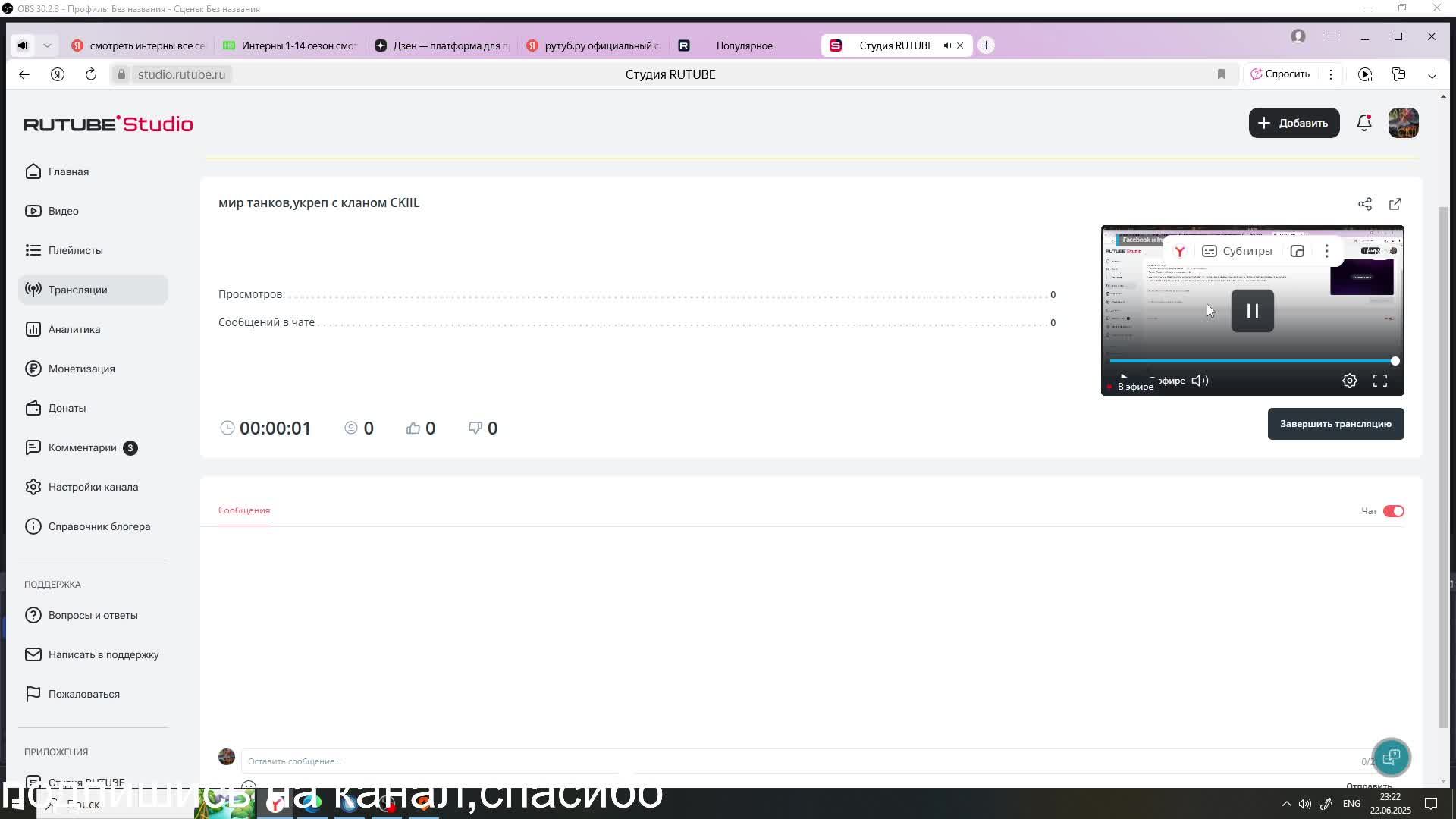Go to Плейлисты in the sidebar
Image resolution: width=1456 pixels, height=819 pixels.
coord(75,250)
